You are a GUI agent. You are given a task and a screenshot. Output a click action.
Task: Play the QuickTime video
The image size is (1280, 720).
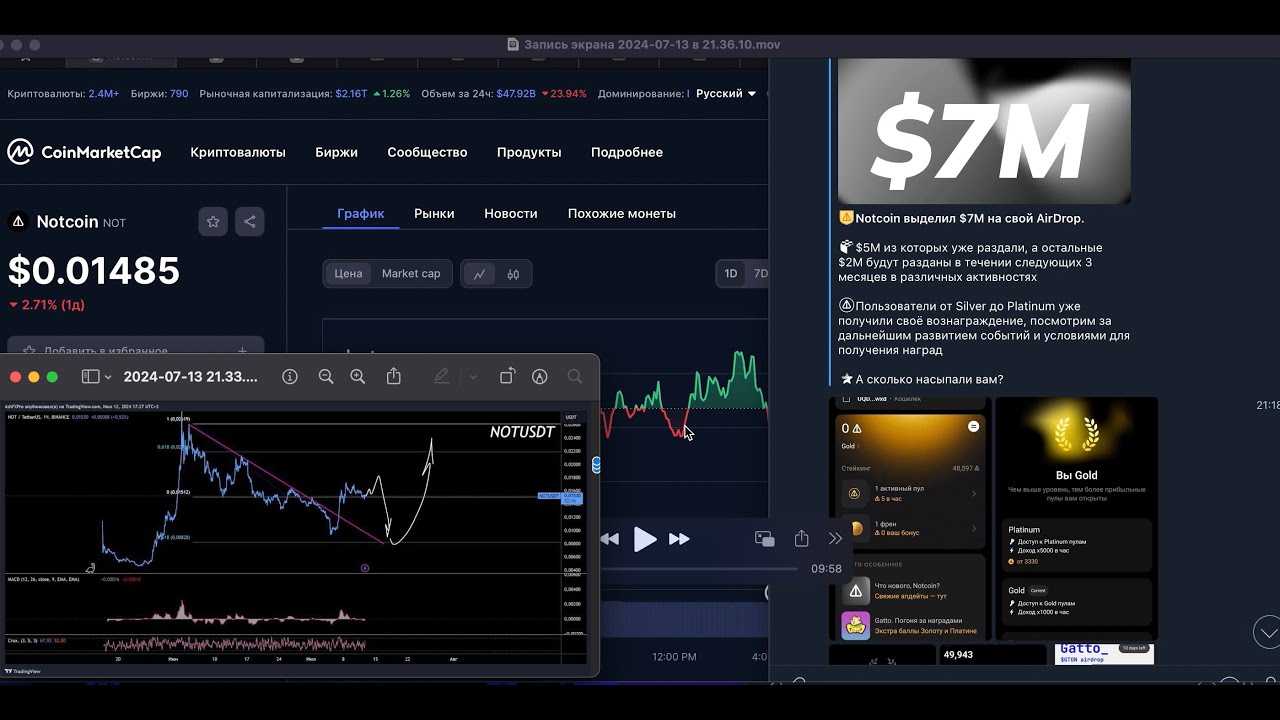pyautogui.click(x=645, y=540)
